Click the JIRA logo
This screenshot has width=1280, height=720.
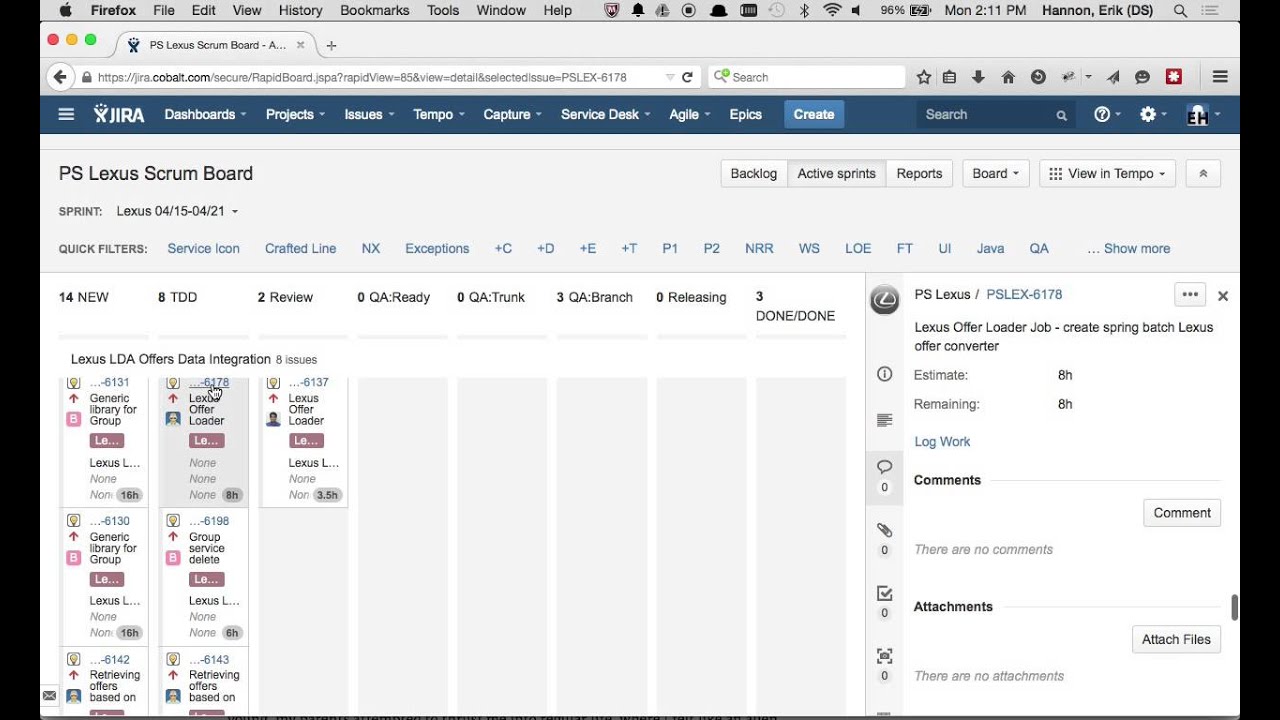tap(119, 114)
